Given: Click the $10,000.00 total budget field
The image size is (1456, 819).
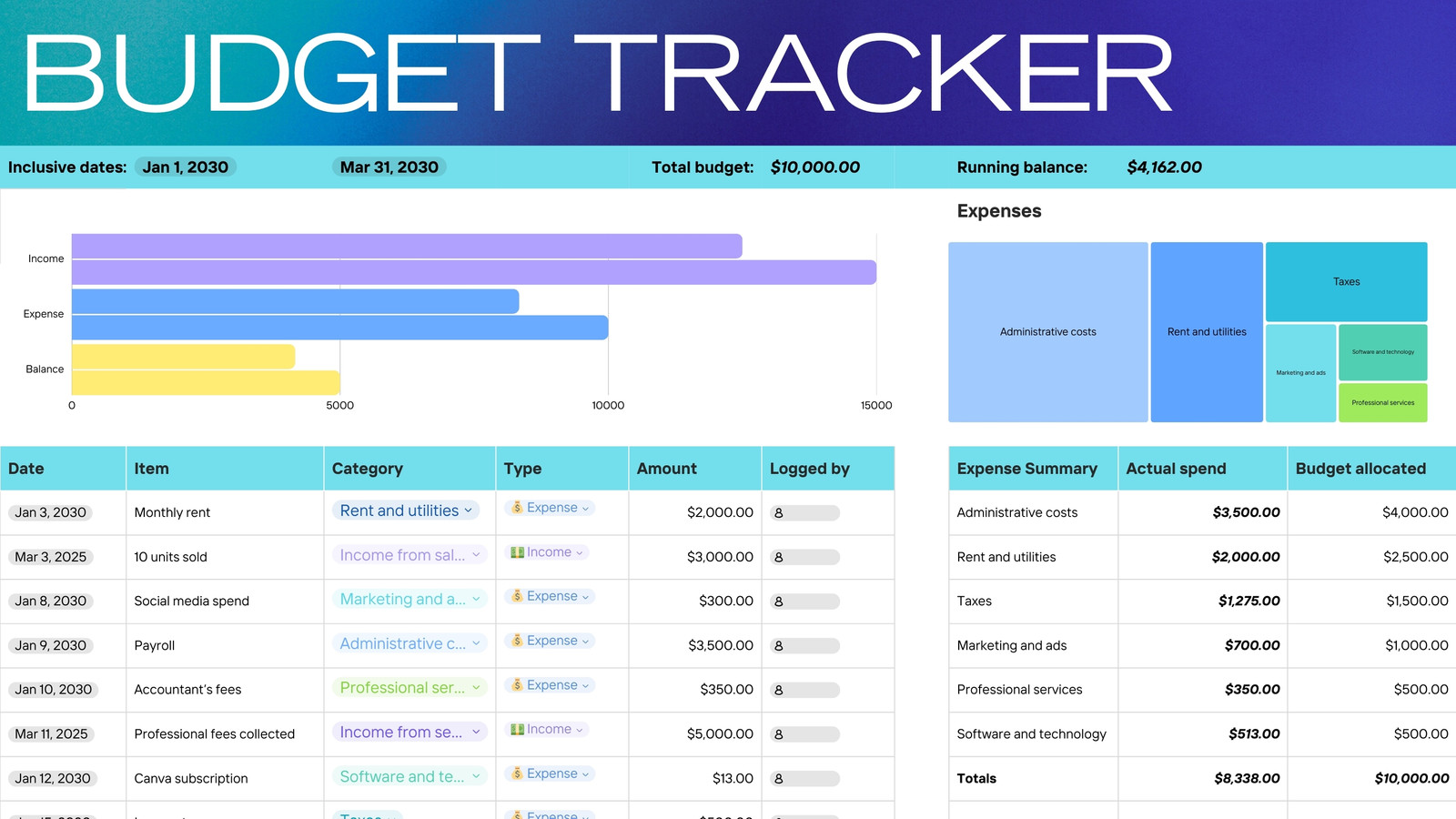Looking at the screenshot, I should tap(815, 167).
